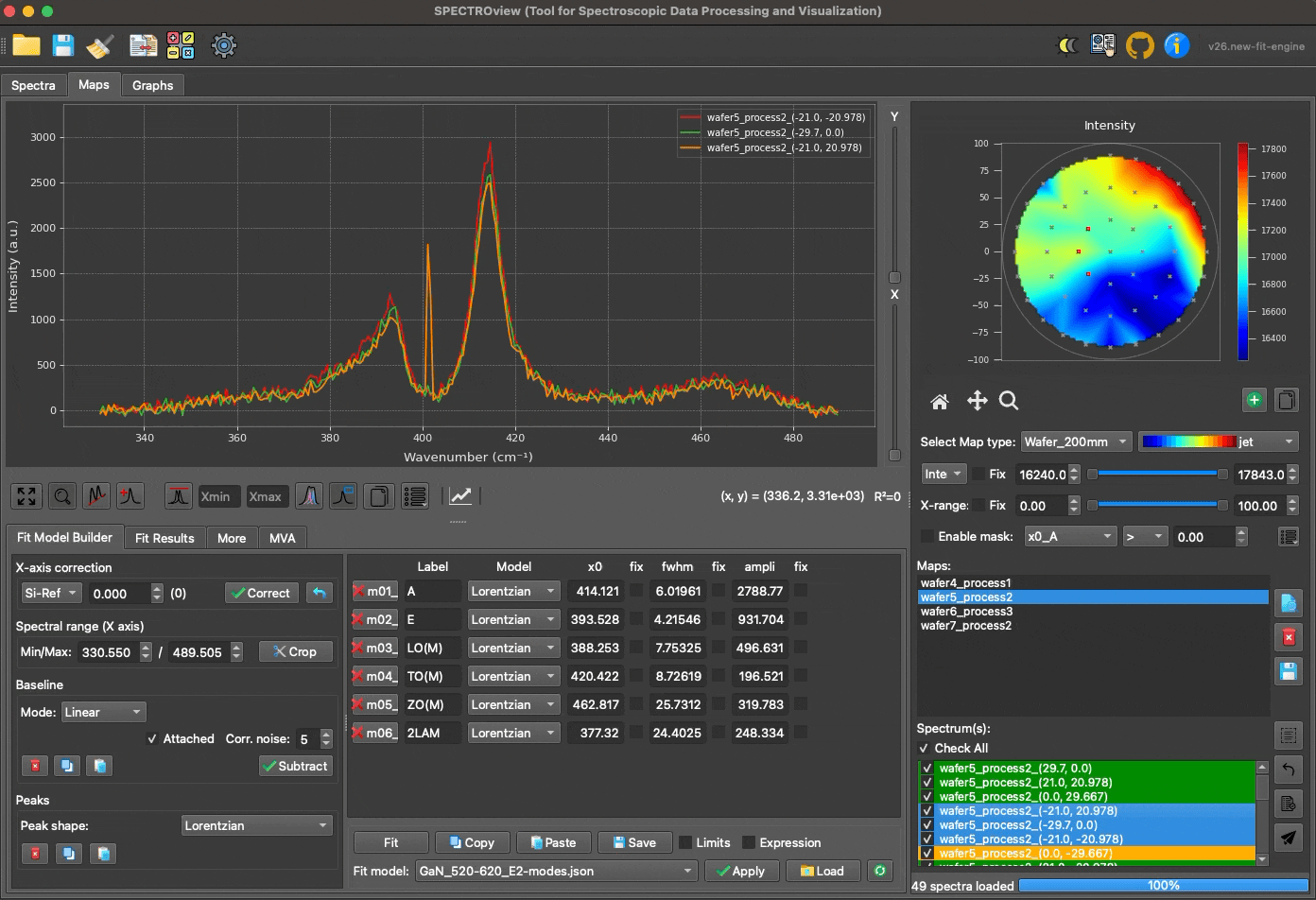
Task: Toggle dark/light theme with the moon icon
Action: pyautogui.click(x=1067, y=44)
